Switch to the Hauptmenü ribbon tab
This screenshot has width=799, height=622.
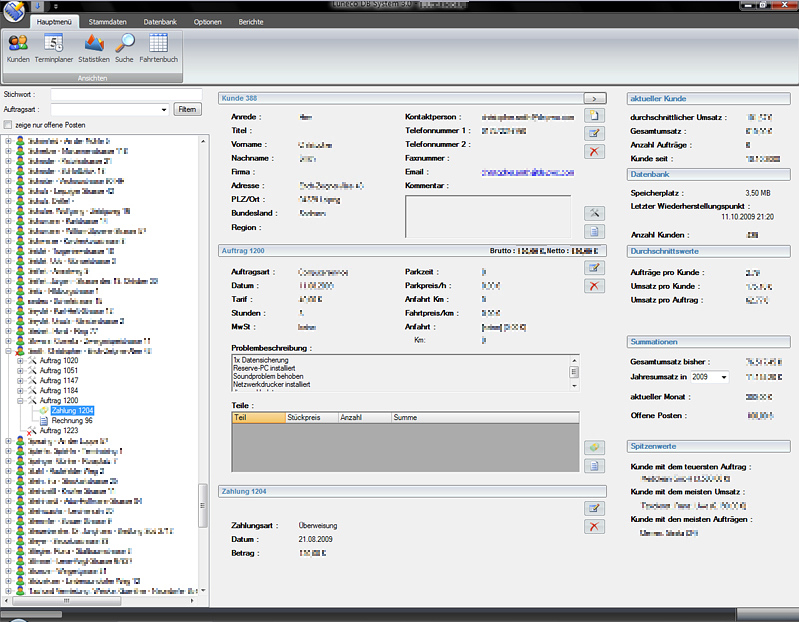click(x=54, y=22)
